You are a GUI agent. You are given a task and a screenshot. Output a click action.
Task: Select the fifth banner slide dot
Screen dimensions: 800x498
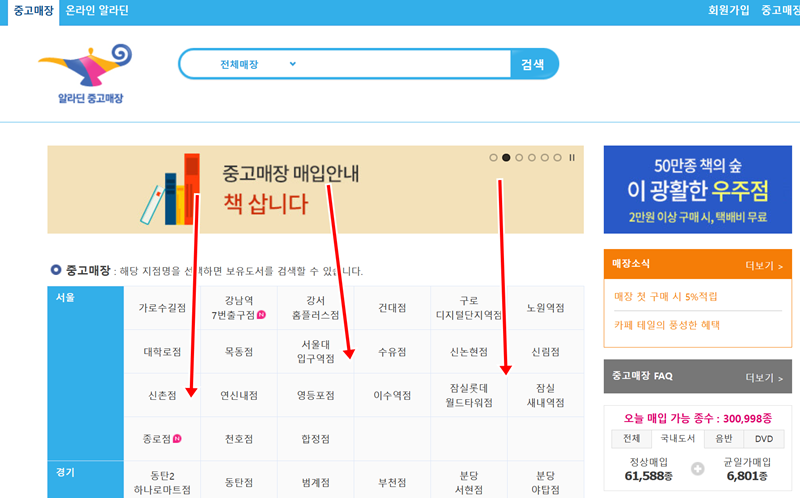(x=544, y=158)
